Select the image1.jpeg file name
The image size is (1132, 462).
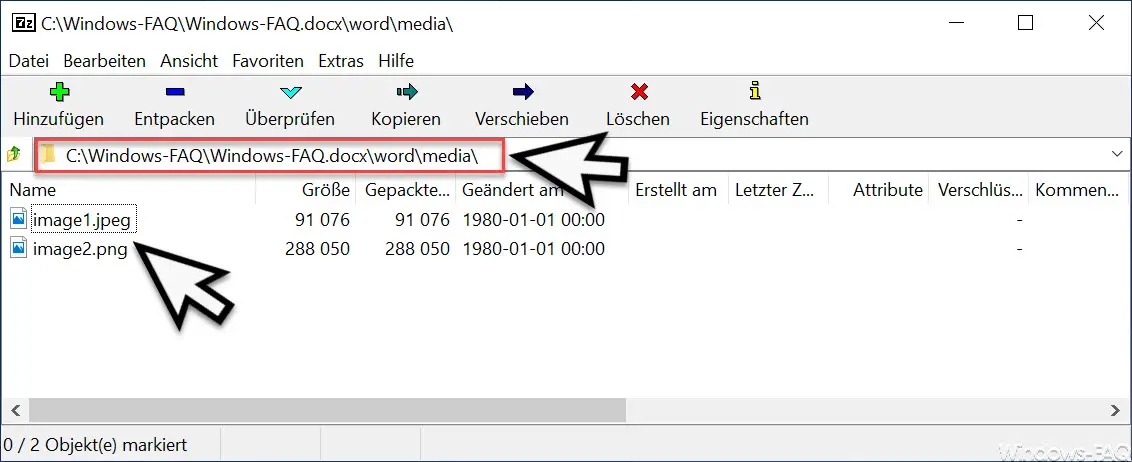pyautogui.click(x=82, y=219)
